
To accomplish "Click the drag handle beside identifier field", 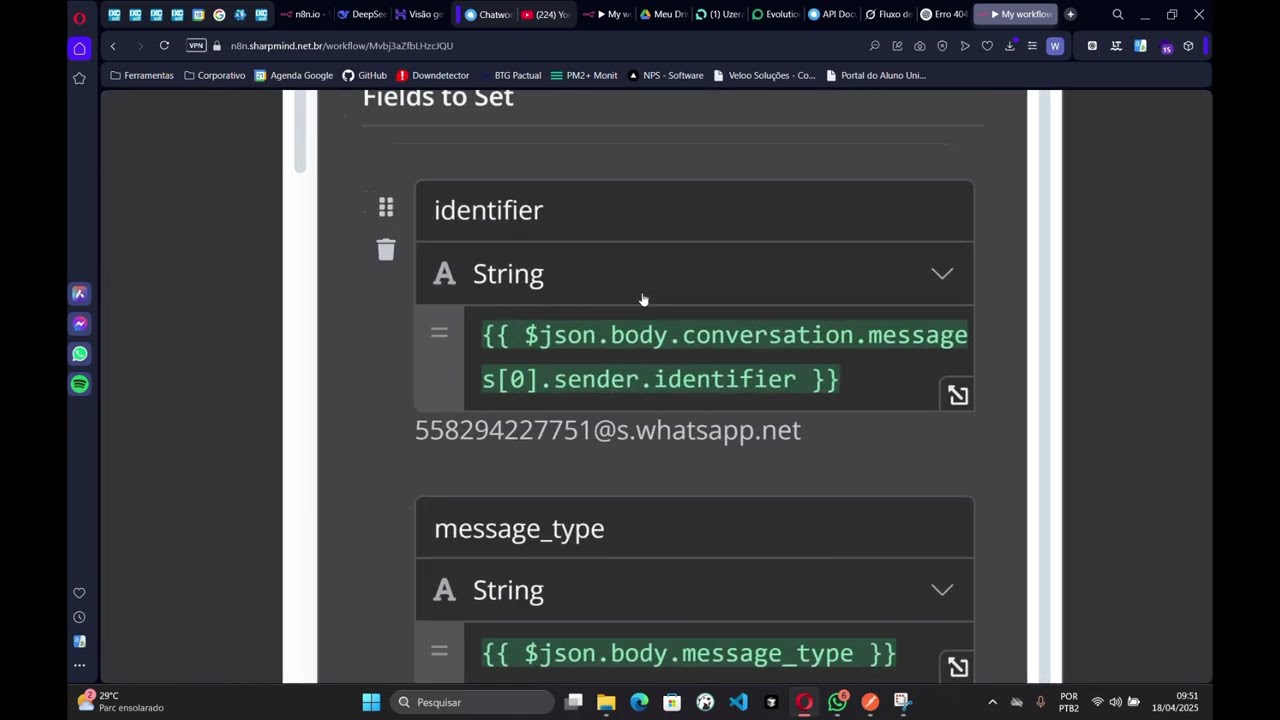I will point(386,207).
